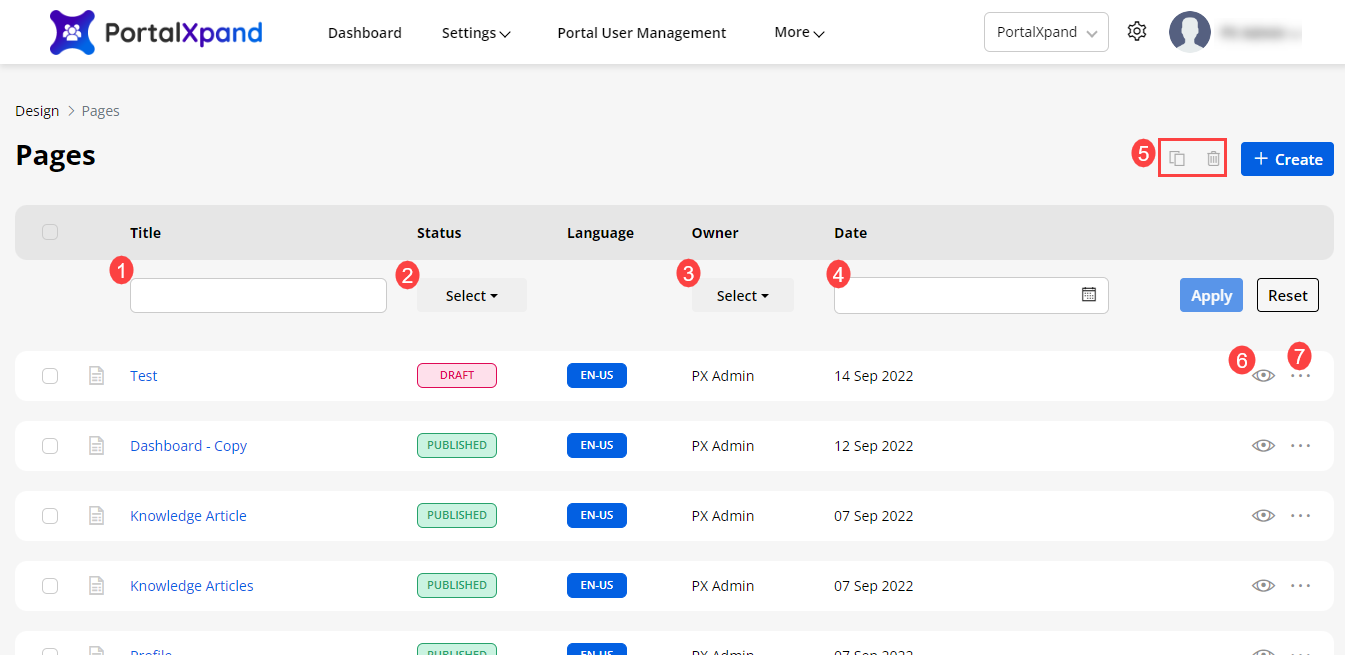Open more options for Knowledge Article row
Image resolution: width=1345 pixels, height=655 pixels.
[1300, 516]
